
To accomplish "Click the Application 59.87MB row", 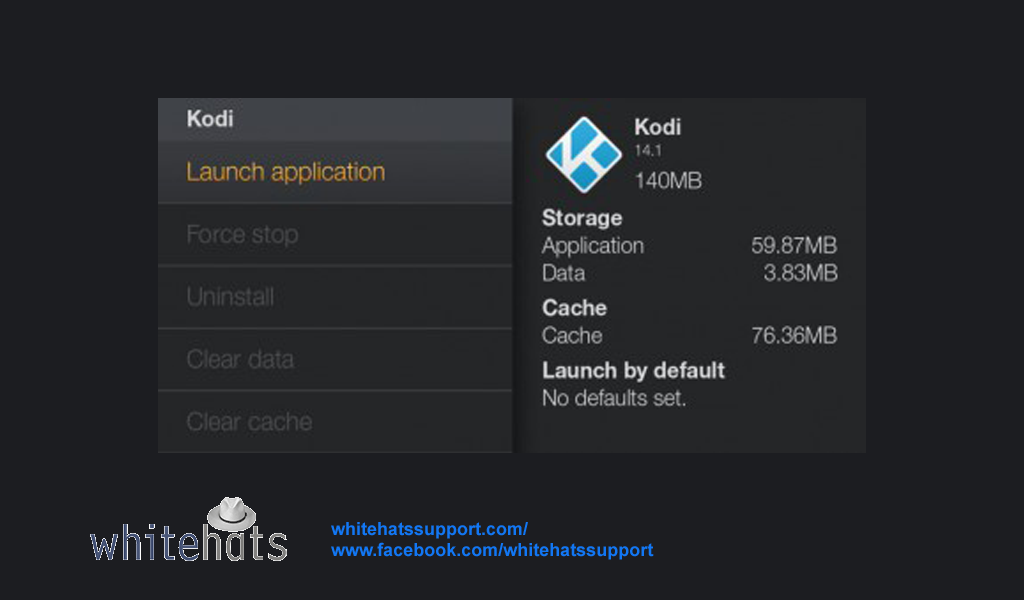I will 690,245.
